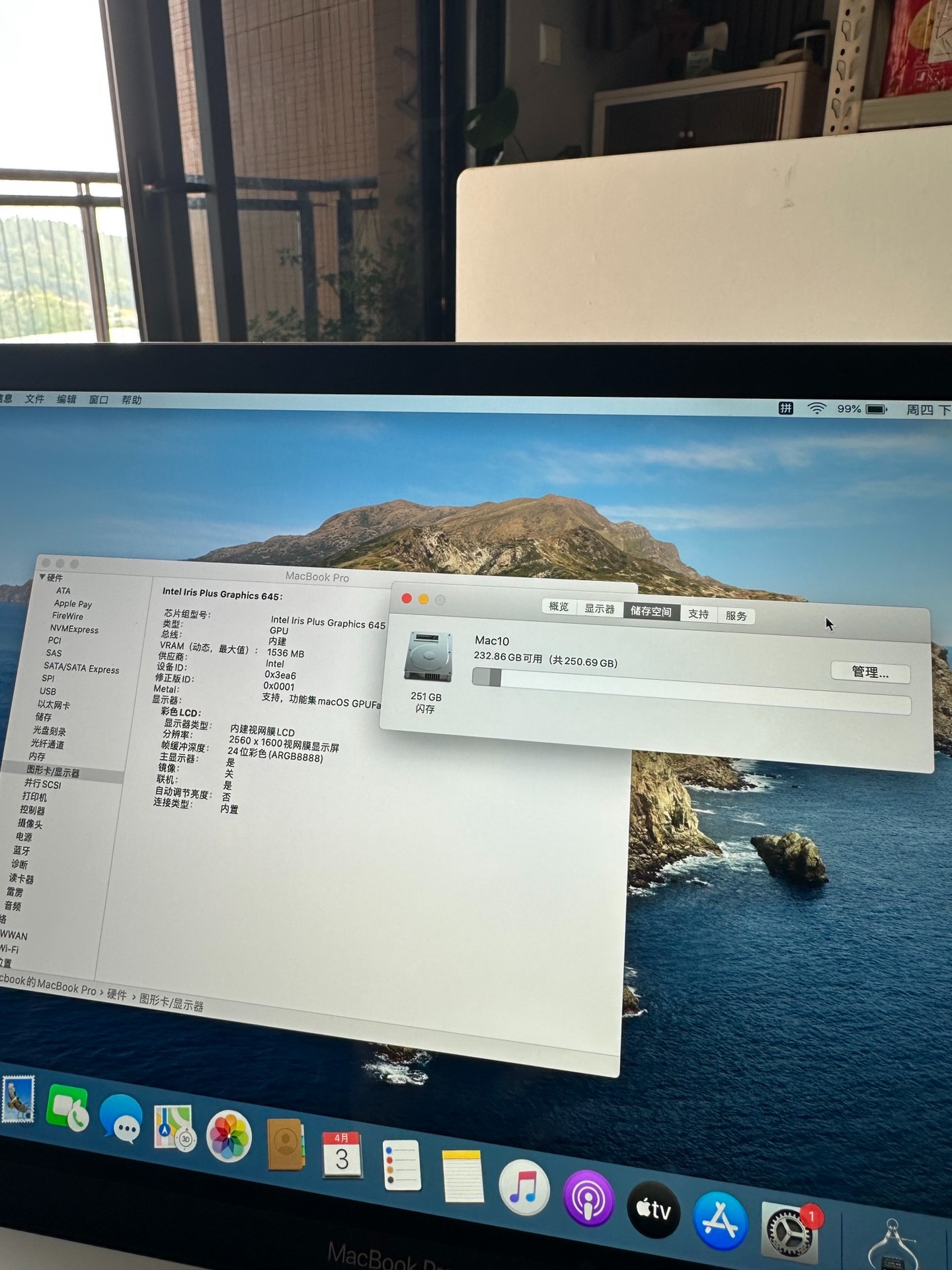
Task: Select SPI in sidebar
Action: 48,679
